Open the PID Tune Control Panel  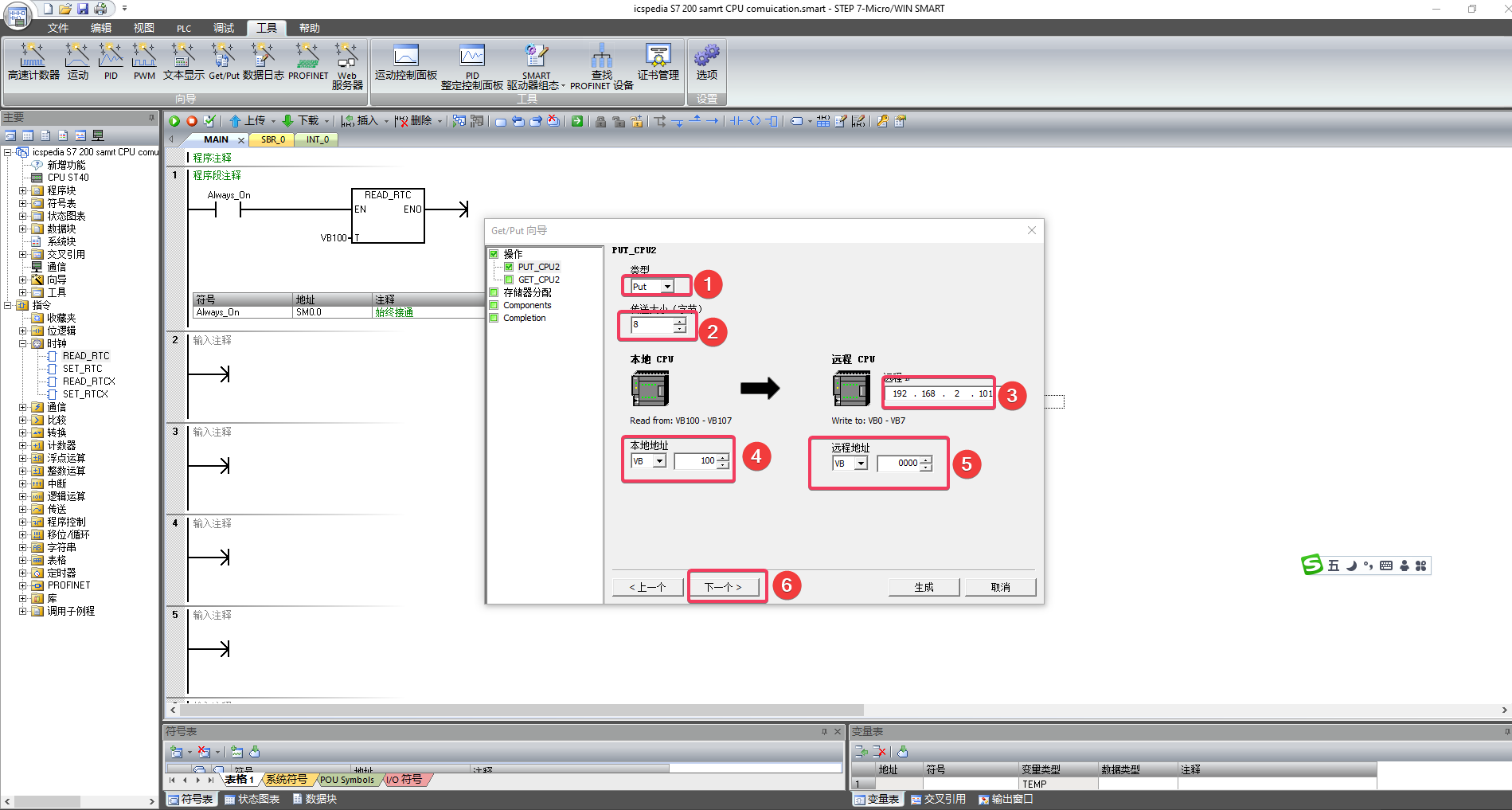tap(472, 66)
